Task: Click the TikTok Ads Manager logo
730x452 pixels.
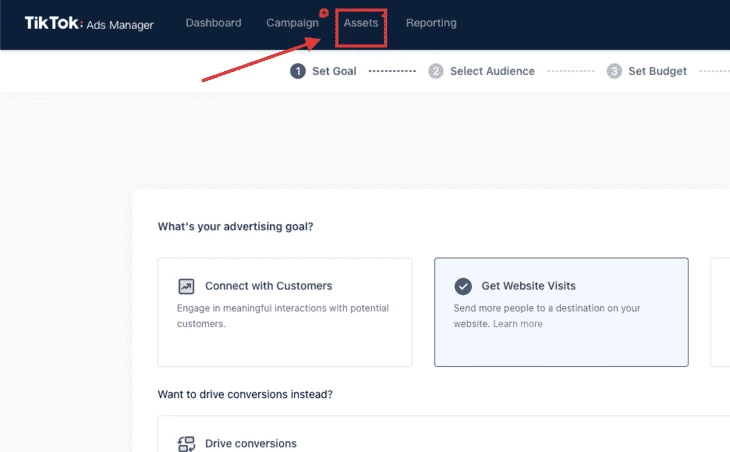Action: [89, 23]
